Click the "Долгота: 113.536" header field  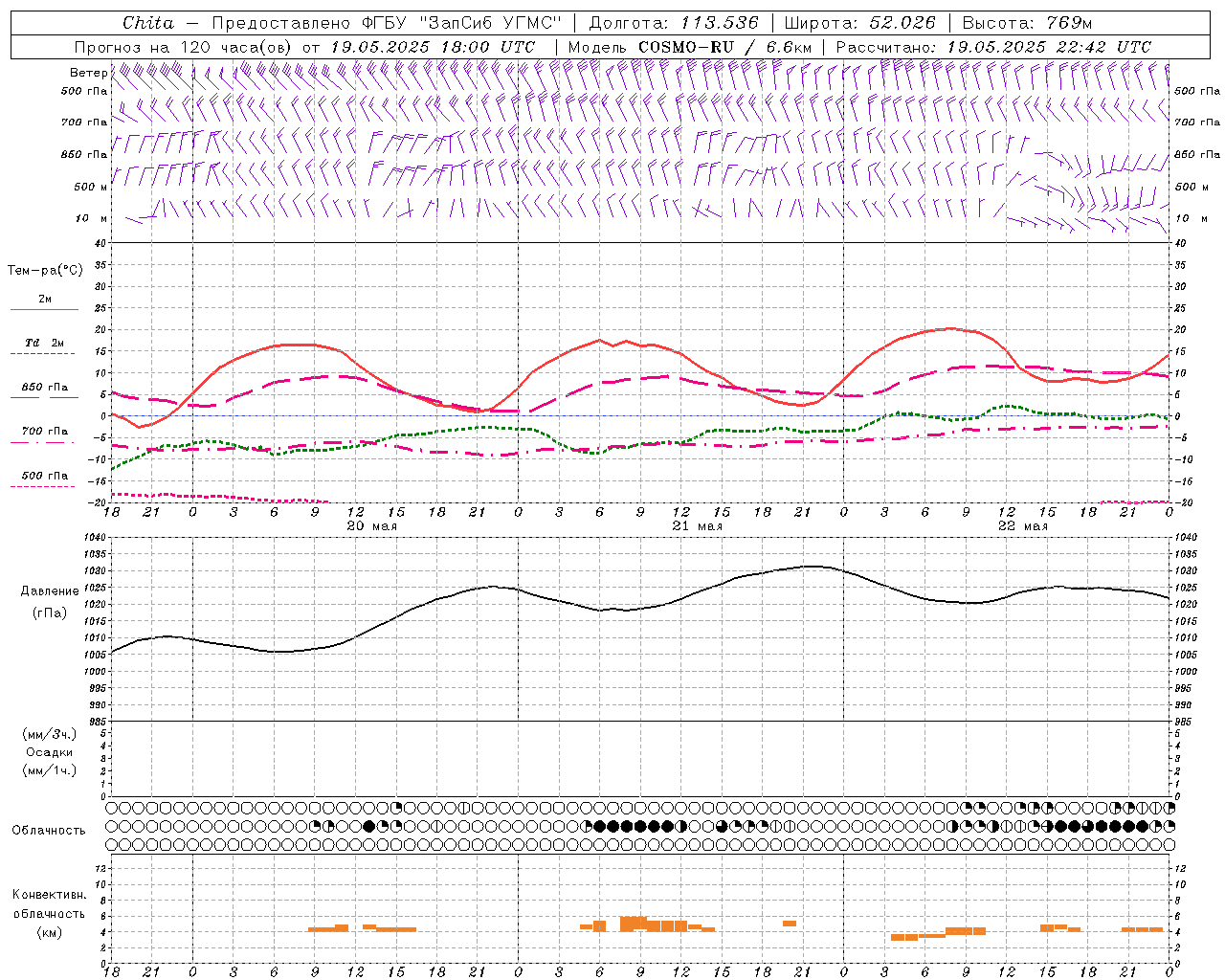pyautogui.click(x=674, y=23)
